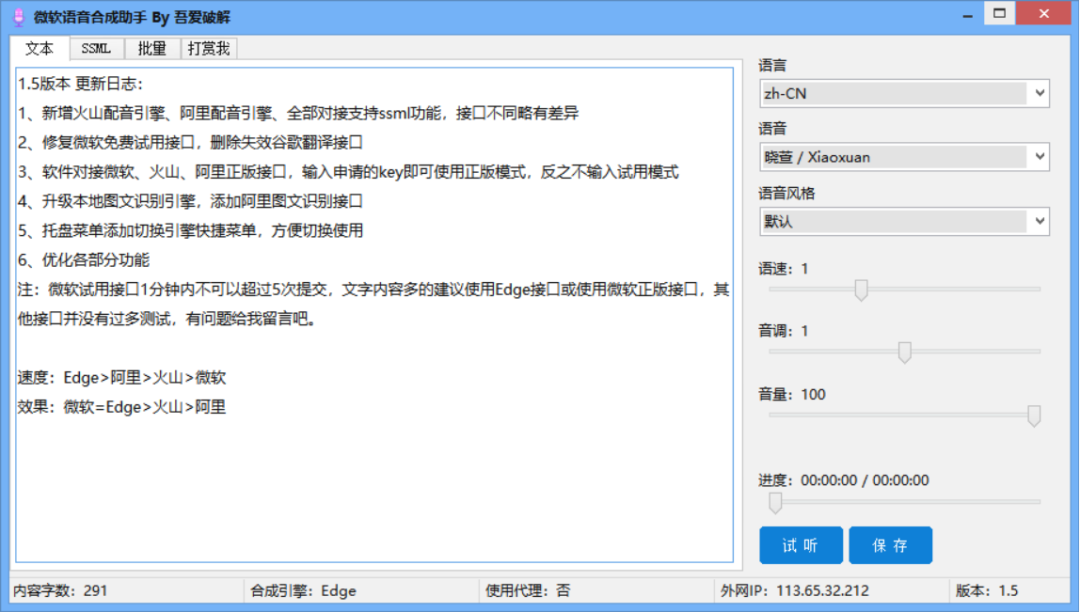Click the line starting "2、修复微软免费试用接口"
Screen dimensions: 1080x612
tap(191, 143)
